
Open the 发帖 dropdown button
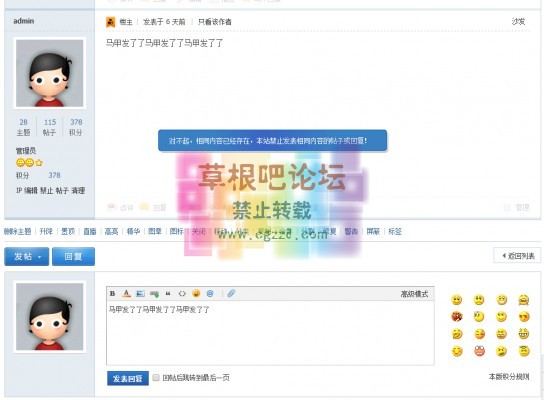click(x=26, y=256)
